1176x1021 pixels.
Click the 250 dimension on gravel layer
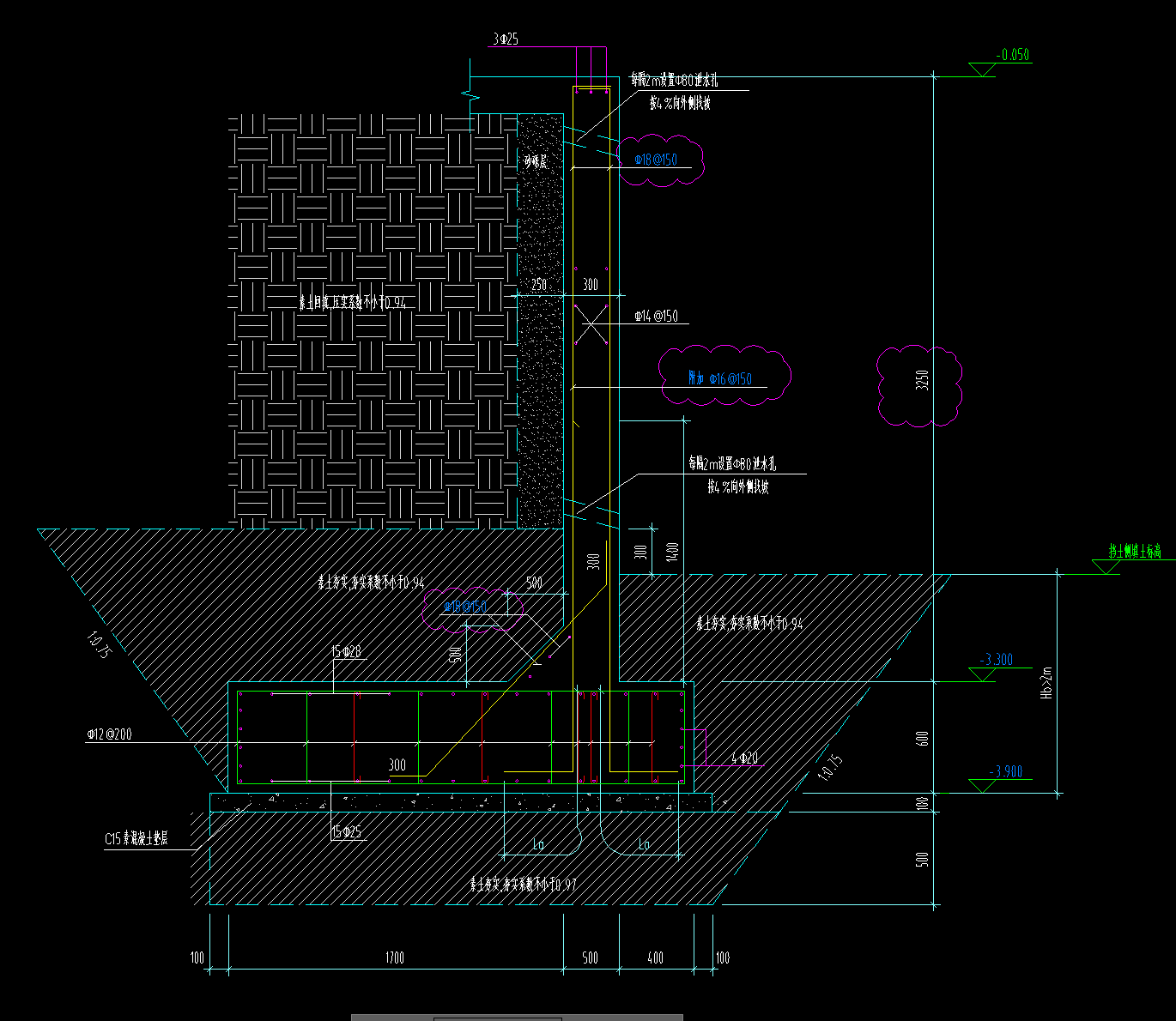coord(539,285)
